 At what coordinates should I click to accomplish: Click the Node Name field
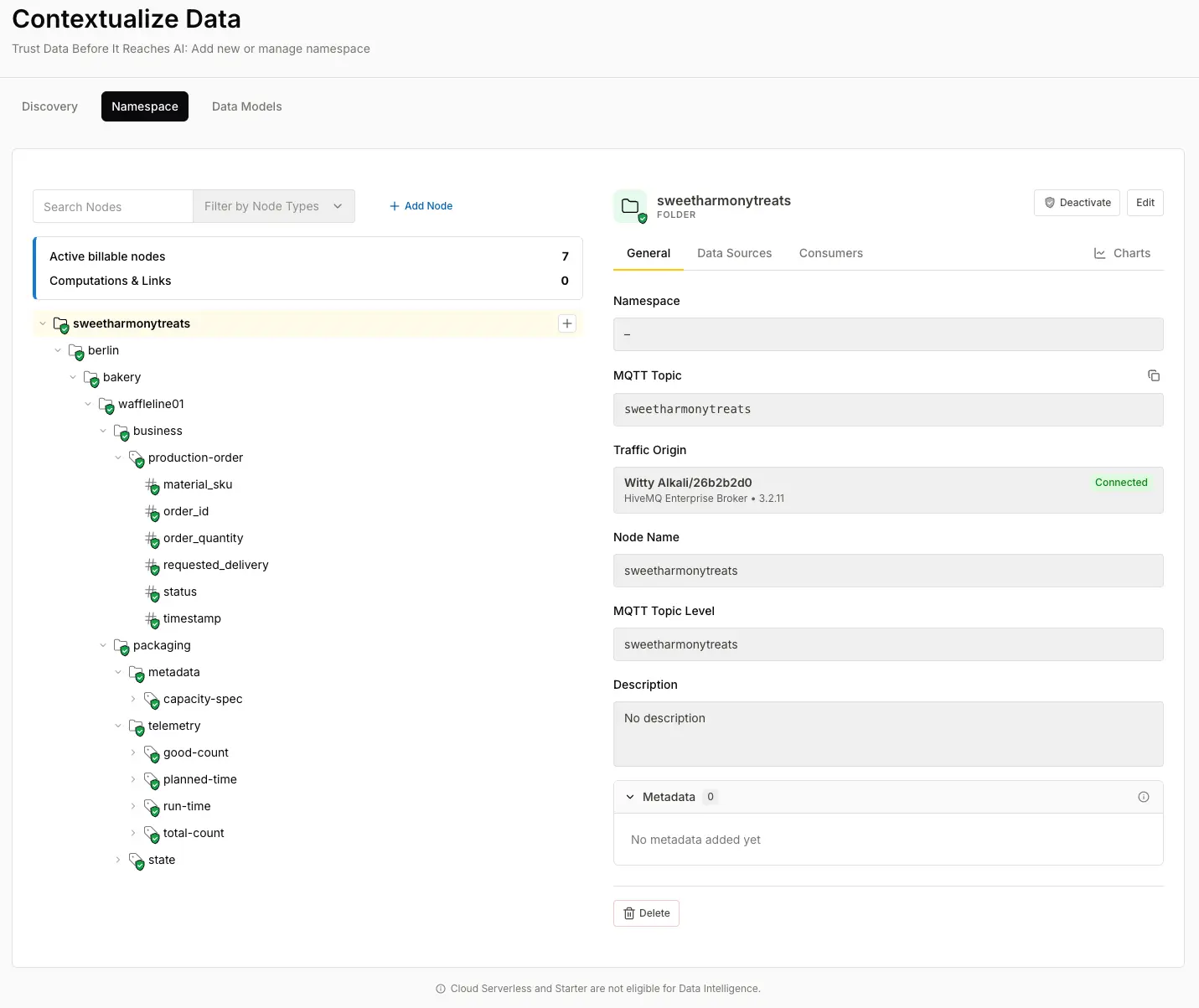[x=888, y=571]
